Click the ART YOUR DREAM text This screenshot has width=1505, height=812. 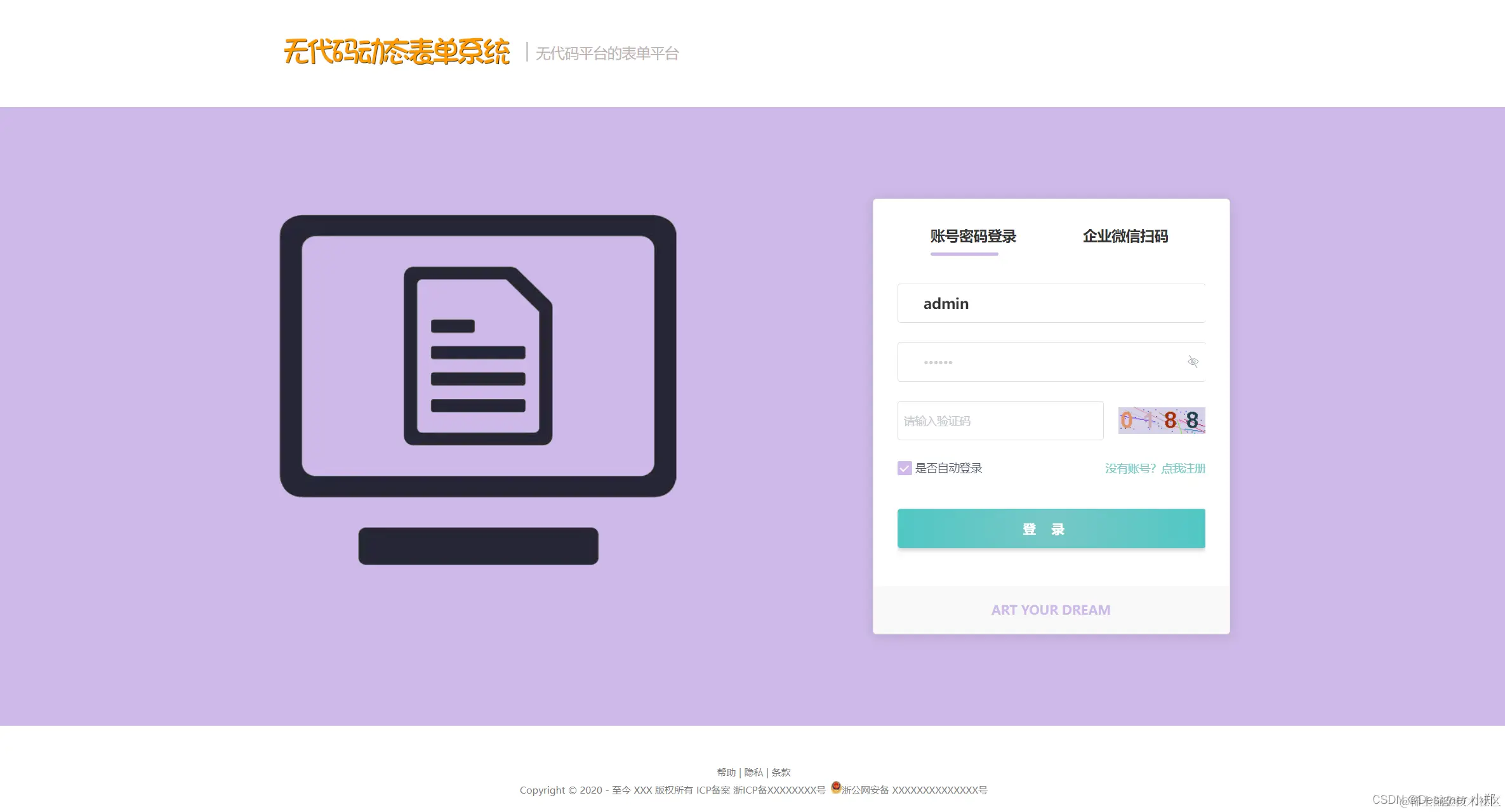tap(1051, 609)
